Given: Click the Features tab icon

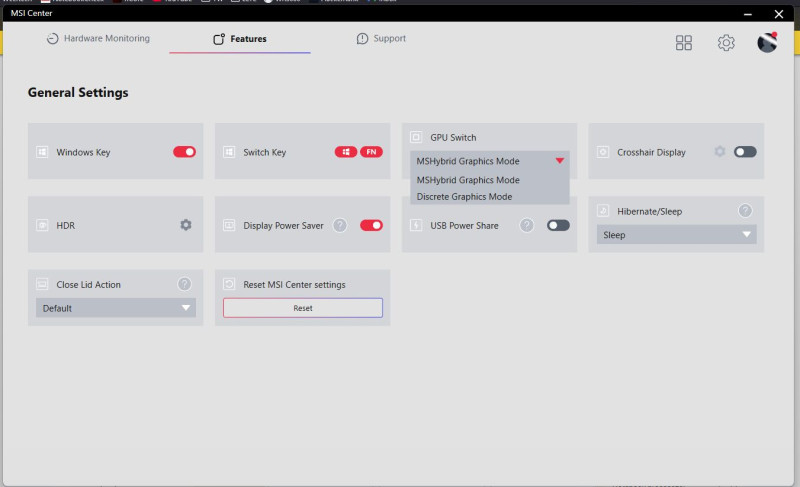Looking at the screenshot, I should [219, 39].
